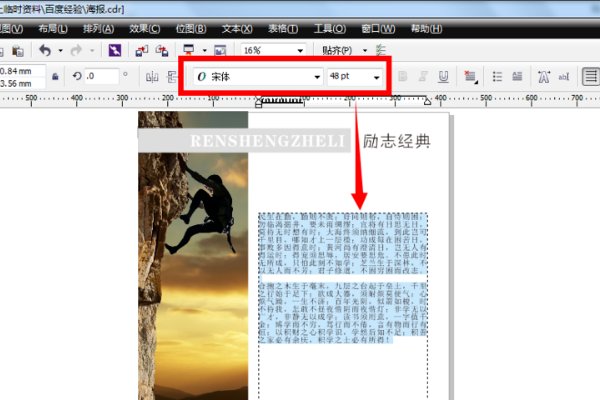Screen dimensions: 600x400
Task: Click the Export icon
Action: pyautogui.click(x=162, y=51)
